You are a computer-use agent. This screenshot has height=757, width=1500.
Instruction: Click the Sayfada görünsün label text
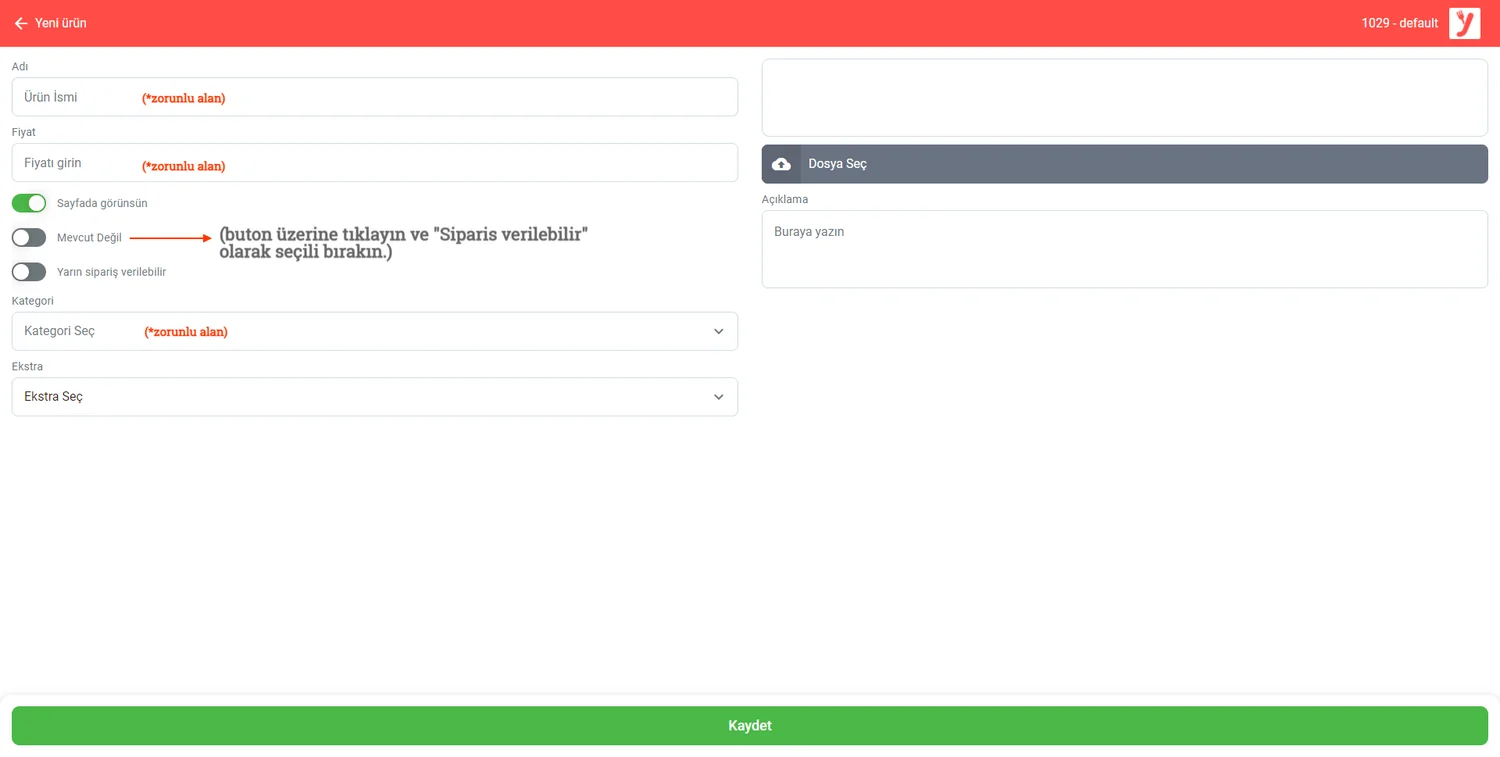(102, 203)
